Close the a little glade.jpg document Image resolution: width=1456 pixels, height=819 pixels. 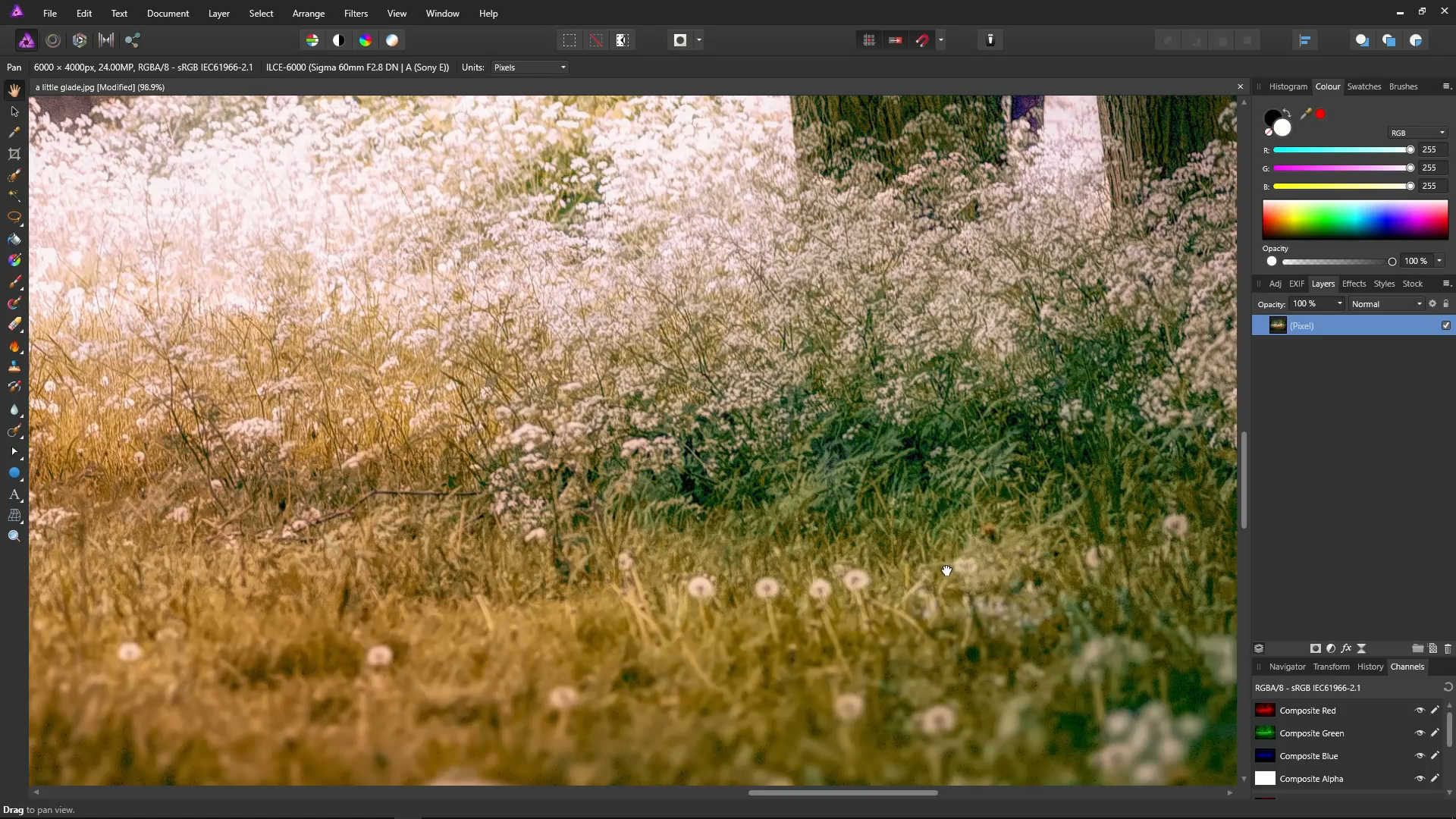pyautogui.click(x=1241, y=87)
